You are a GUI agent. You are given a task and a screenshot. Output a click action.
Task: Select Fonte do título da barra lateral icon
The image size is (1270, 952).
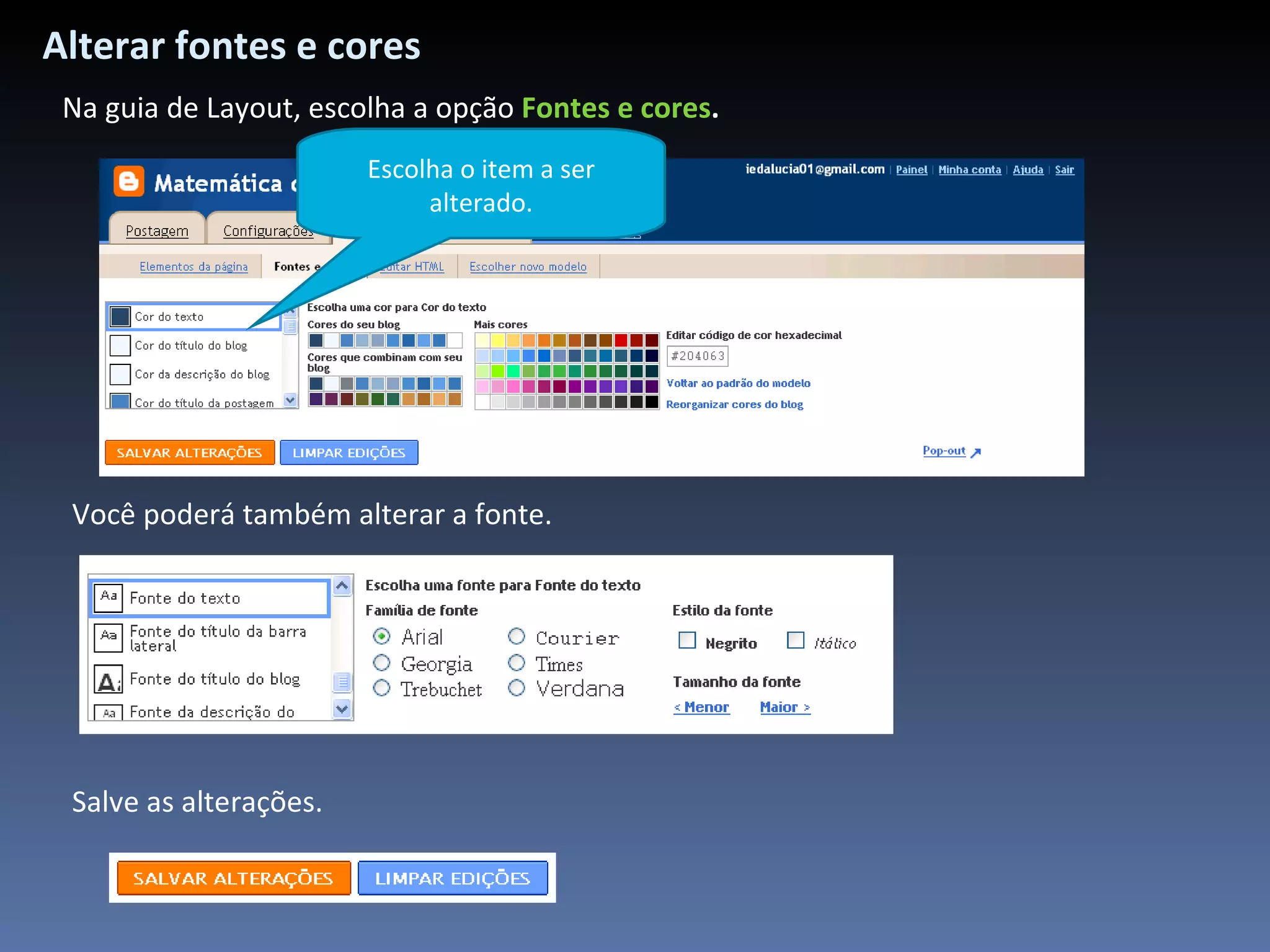(x=109, y=638)
